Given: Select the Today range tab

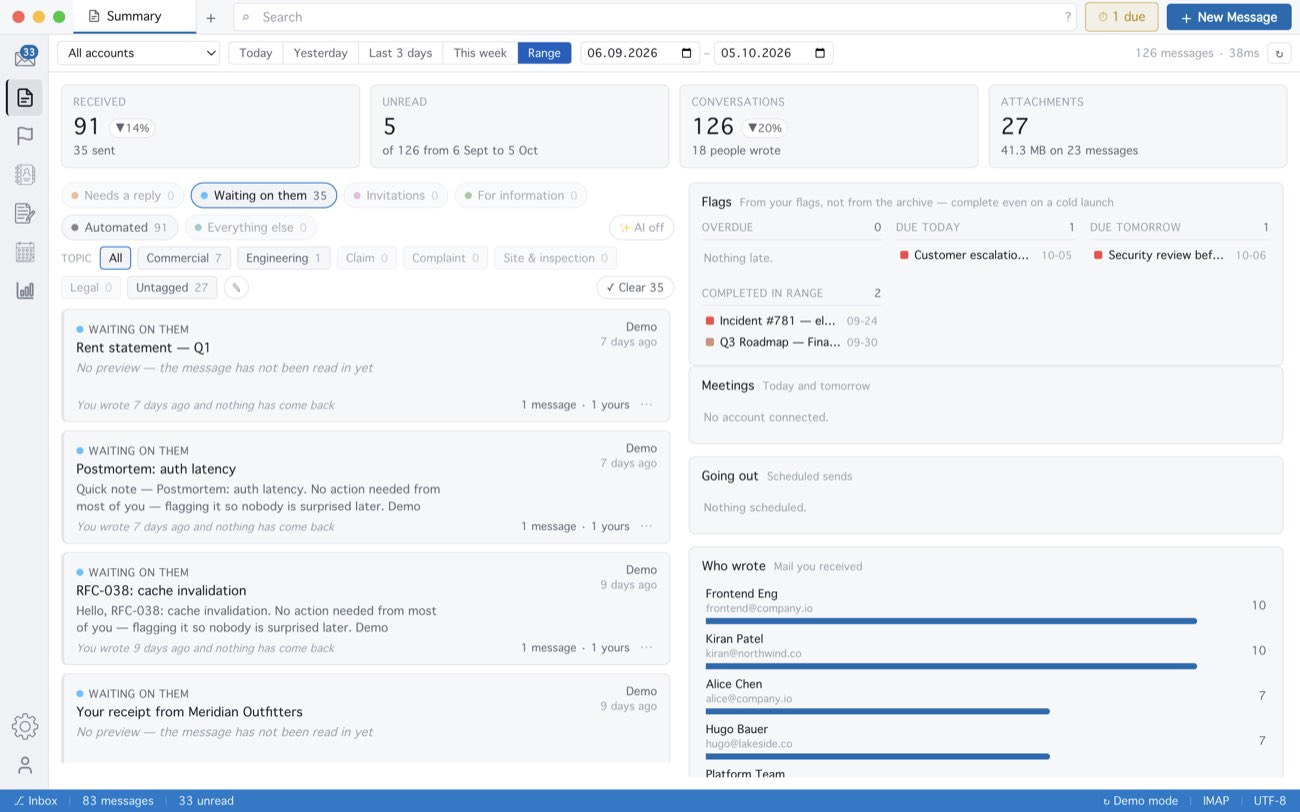Looking at the screenshot, I should pos(256,53).
